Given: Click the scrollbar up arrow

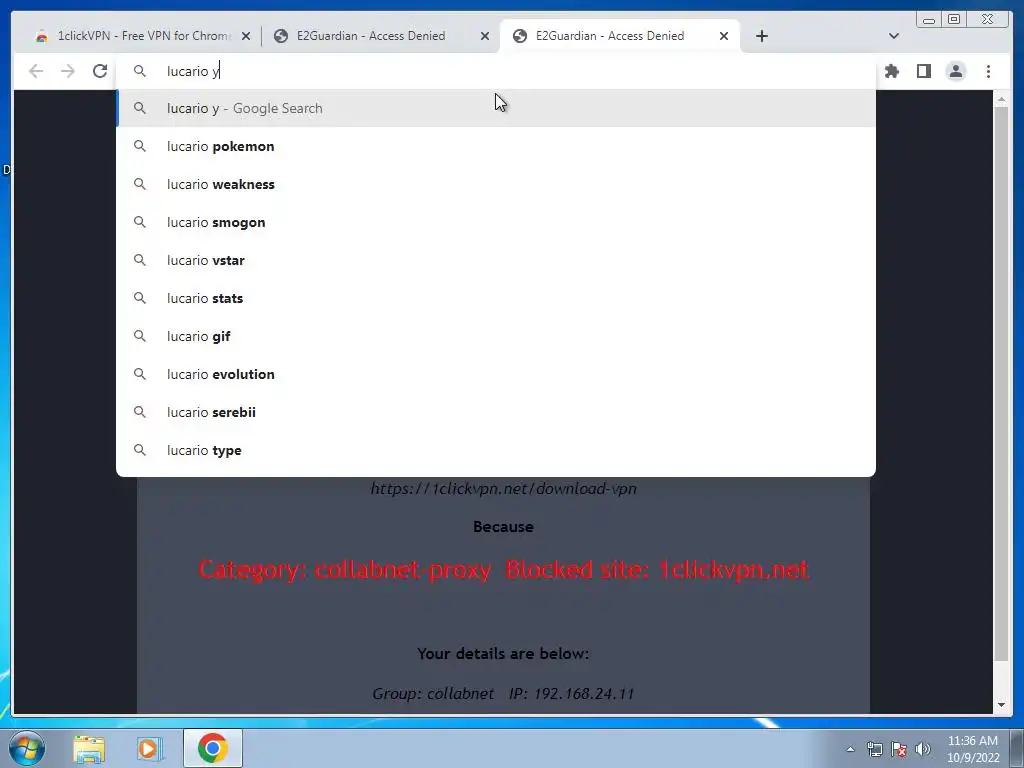Looking at the screenshot, I should coord(1001,99).
